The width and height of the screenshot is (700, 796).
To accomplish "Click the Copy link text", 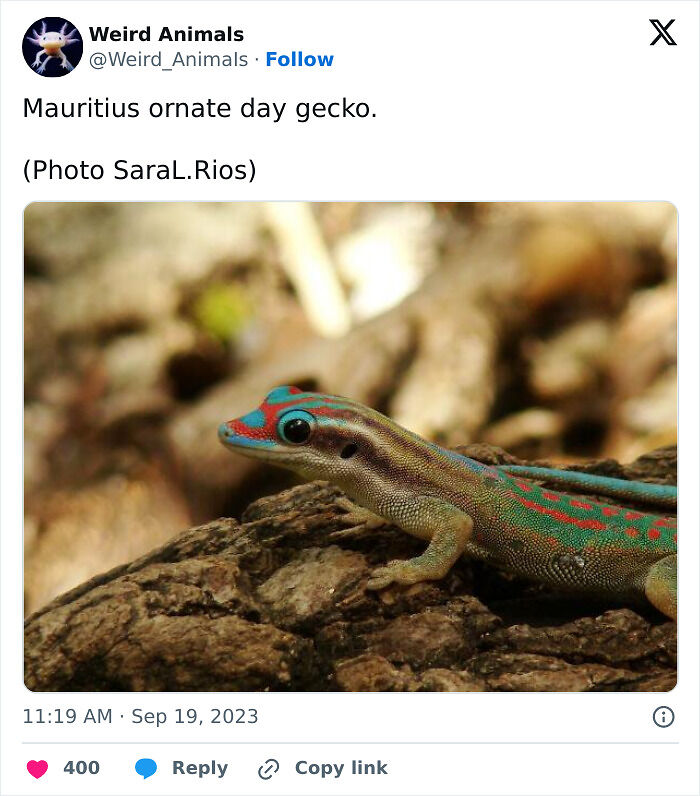I will (341, 768).
